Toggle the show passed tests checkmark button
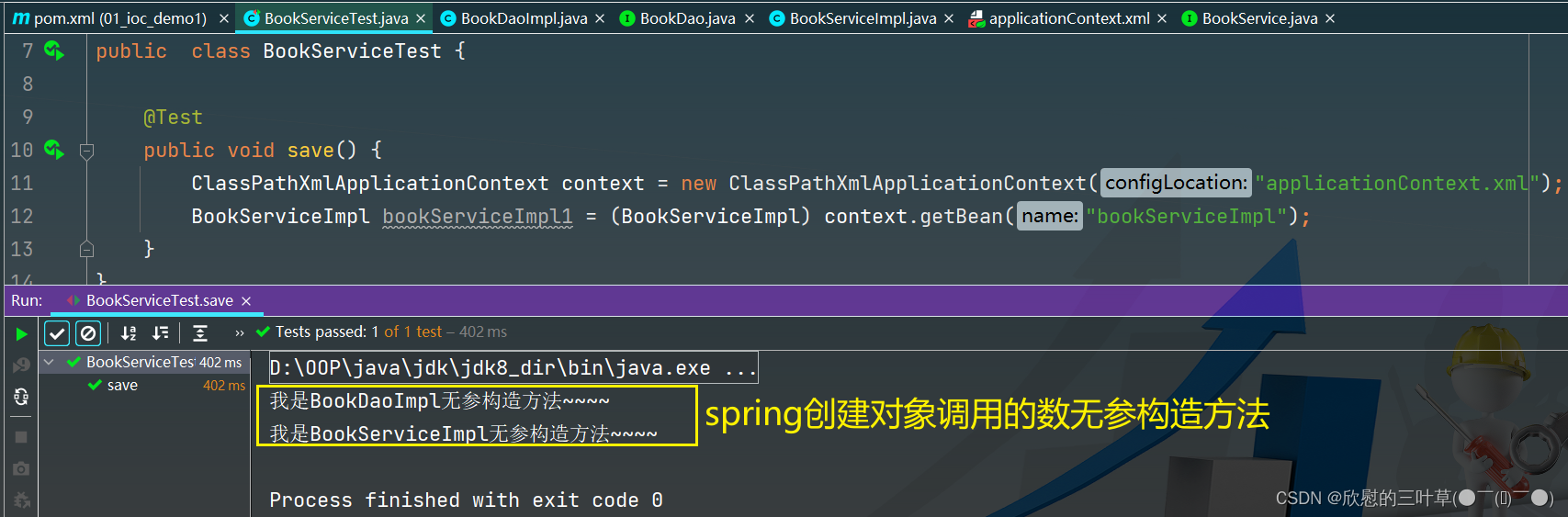The image size is (1568, 517). coord(57,333)
